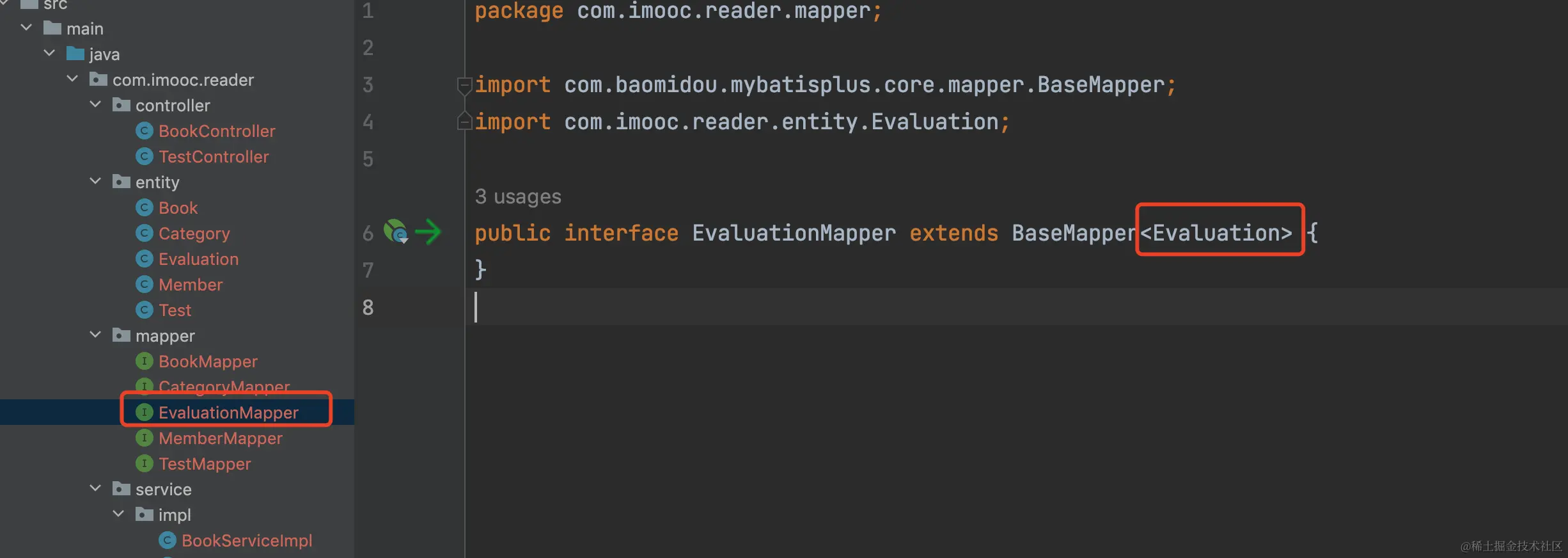
Task: Click the Evaluation entity class icon
Action: 145,259
